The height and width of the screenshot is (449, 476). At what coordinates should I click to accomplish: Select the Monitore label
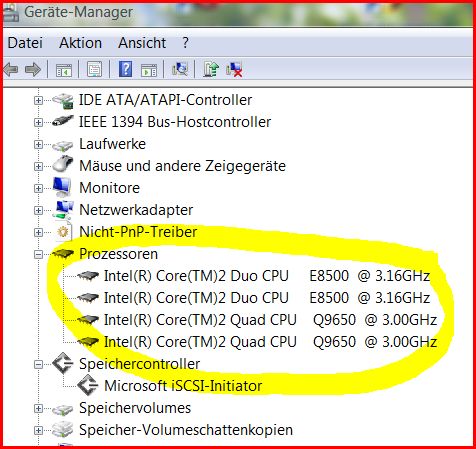109,188
